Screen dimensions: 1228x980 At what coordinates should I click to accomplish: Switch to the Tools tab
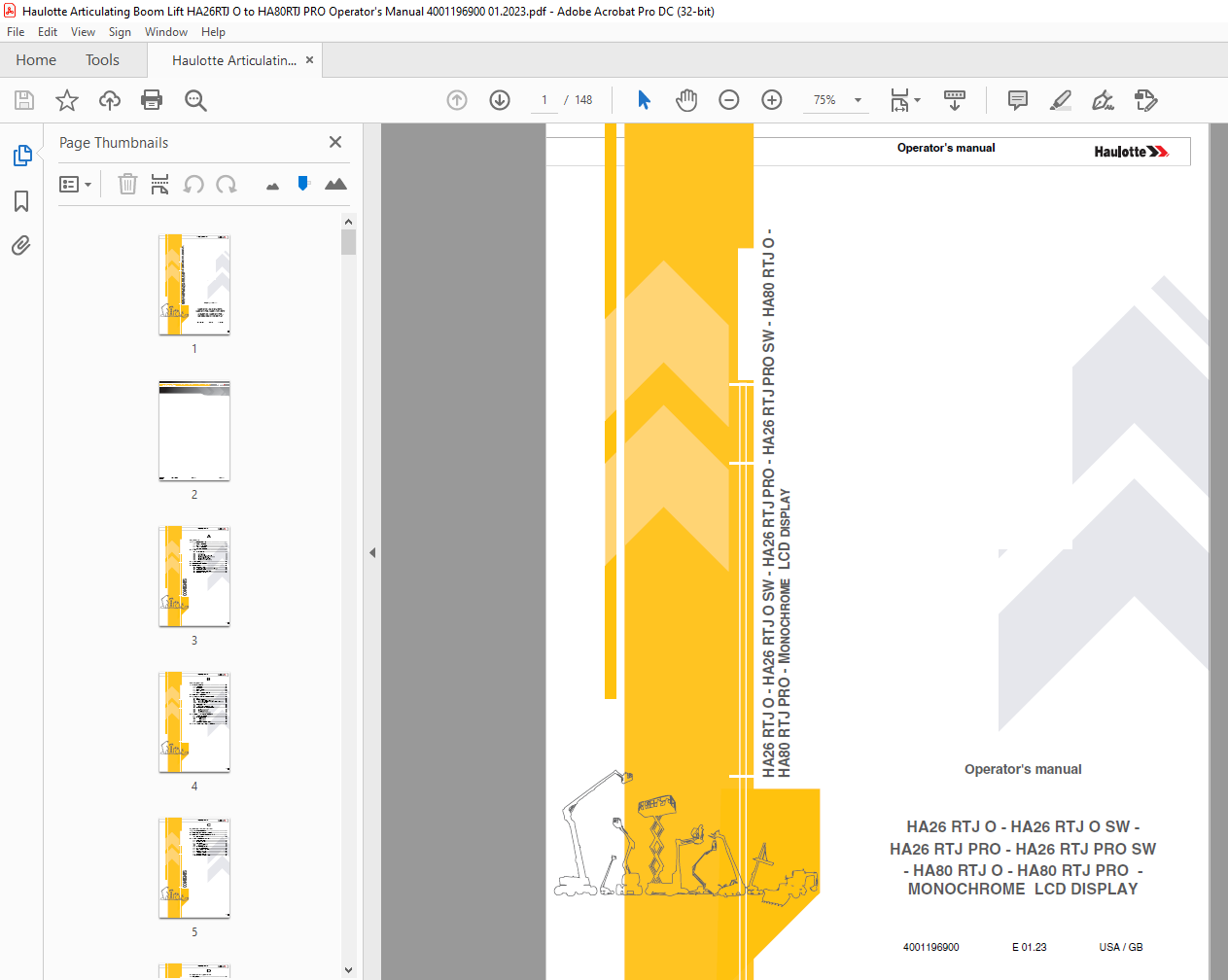pos(102,60)
